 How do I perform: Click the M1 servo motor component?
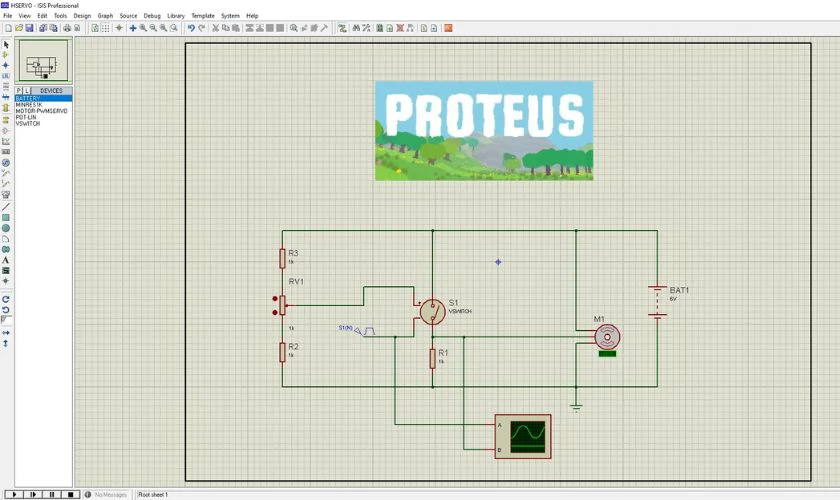pyautogui.click(x=607, y=337)
